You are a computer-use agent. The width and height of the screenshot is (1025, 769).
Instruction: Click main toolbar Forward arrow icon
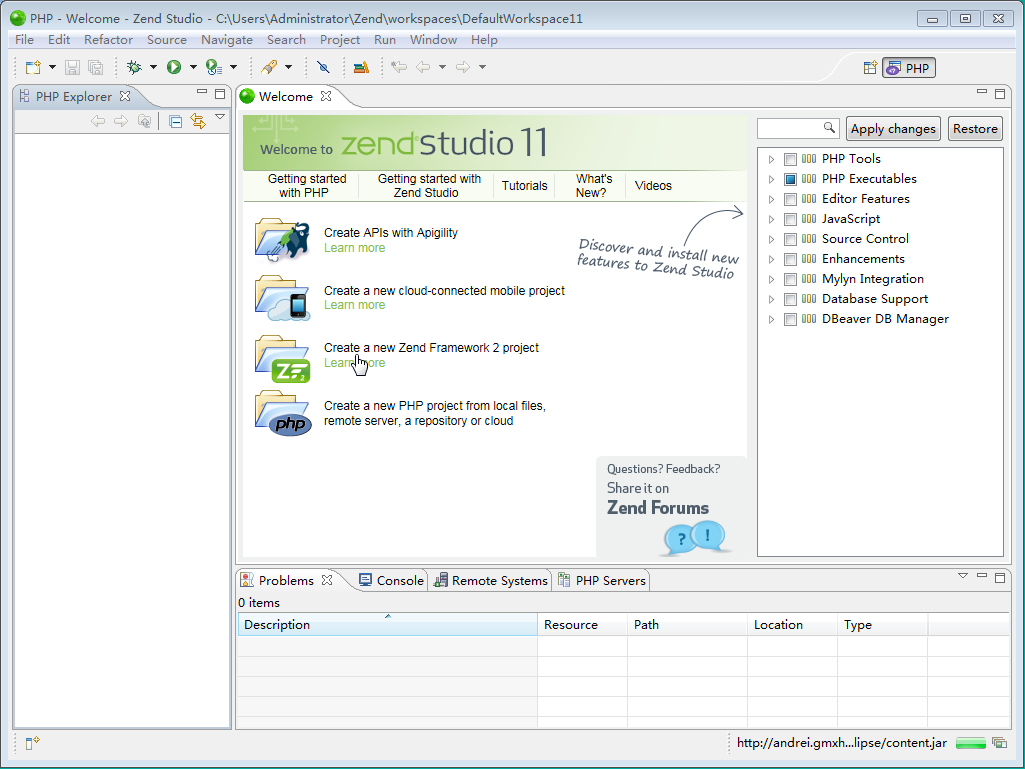463,67
